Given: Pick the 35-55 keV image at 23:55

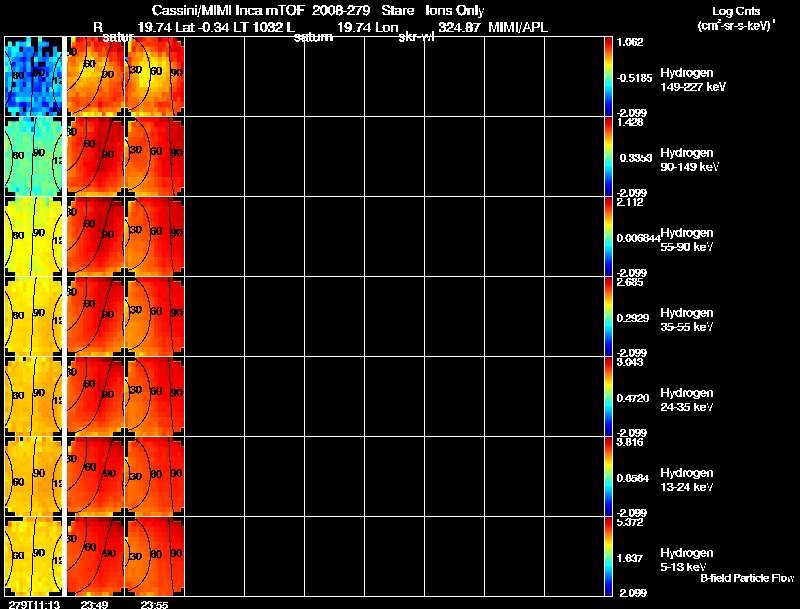Looking at the screenshot, I should (x=155, y=317).
